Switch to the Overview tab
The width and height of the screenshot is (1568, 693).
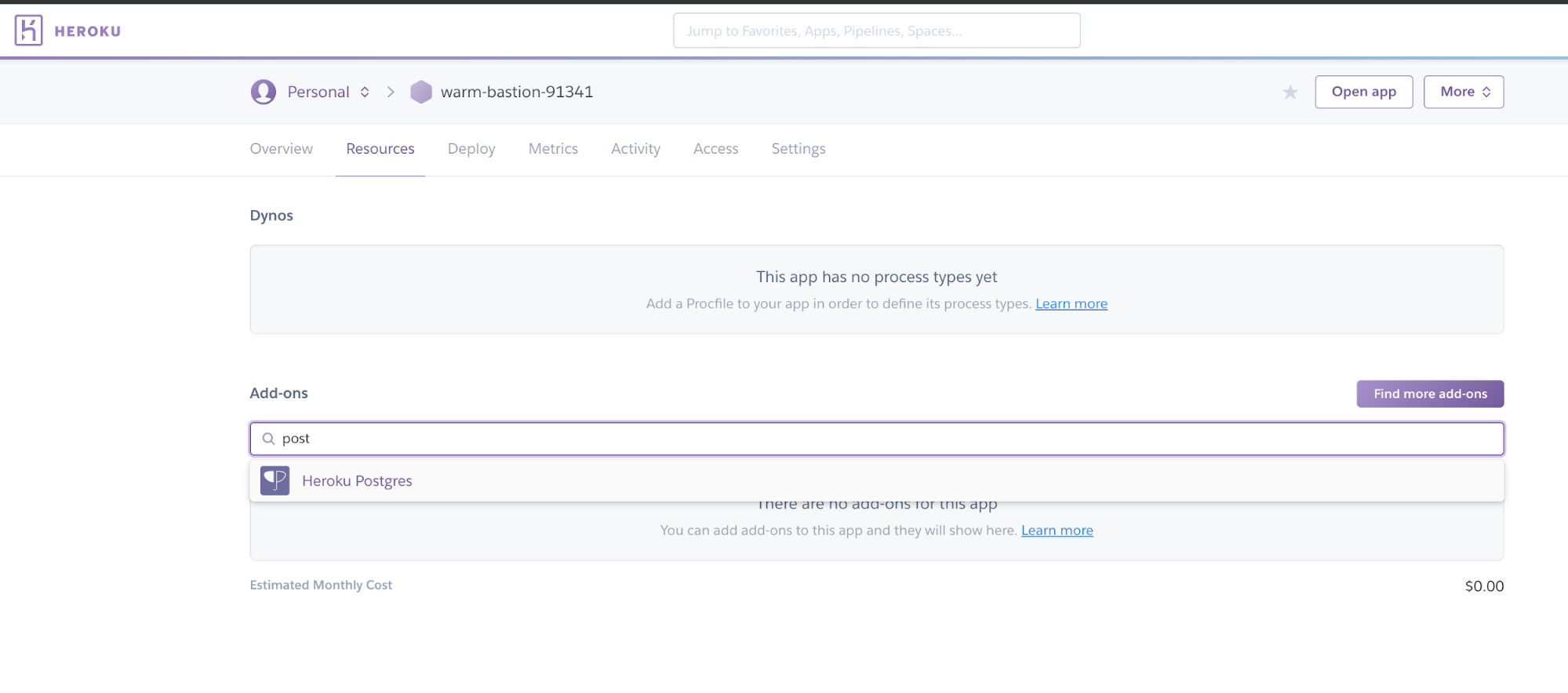click(281, 149)
